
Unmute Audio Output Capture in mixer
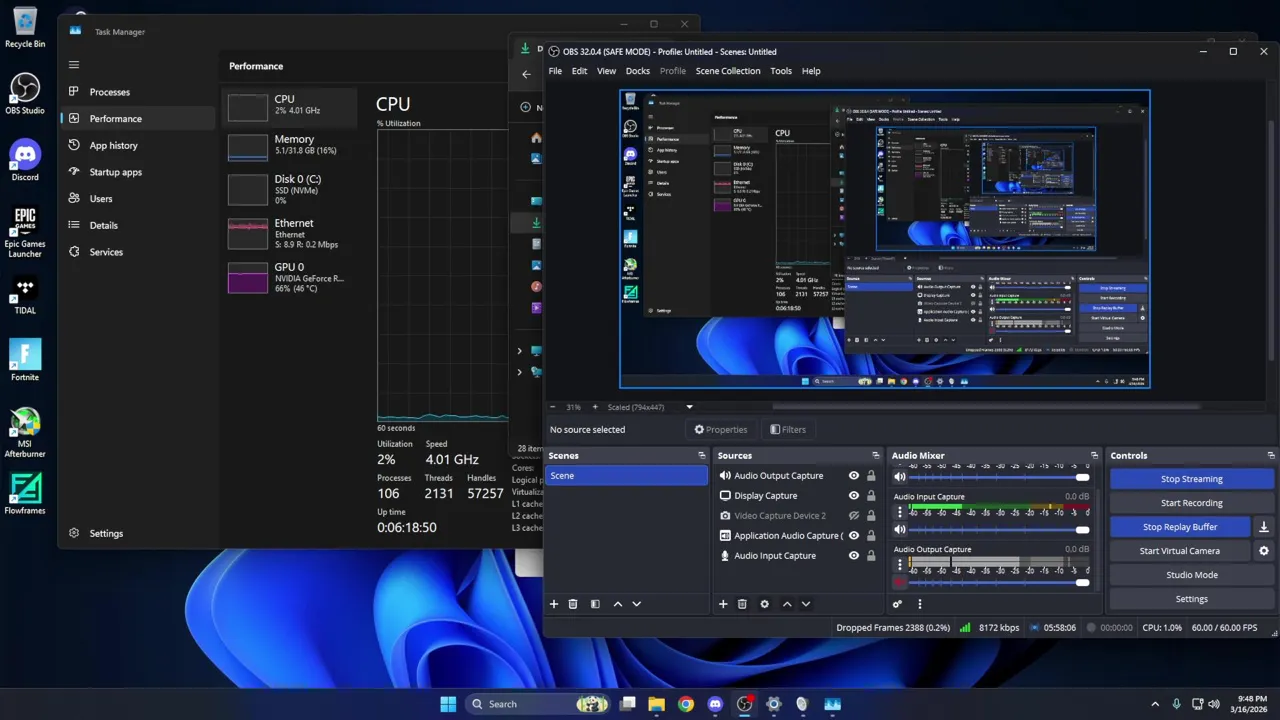[900, 582]
